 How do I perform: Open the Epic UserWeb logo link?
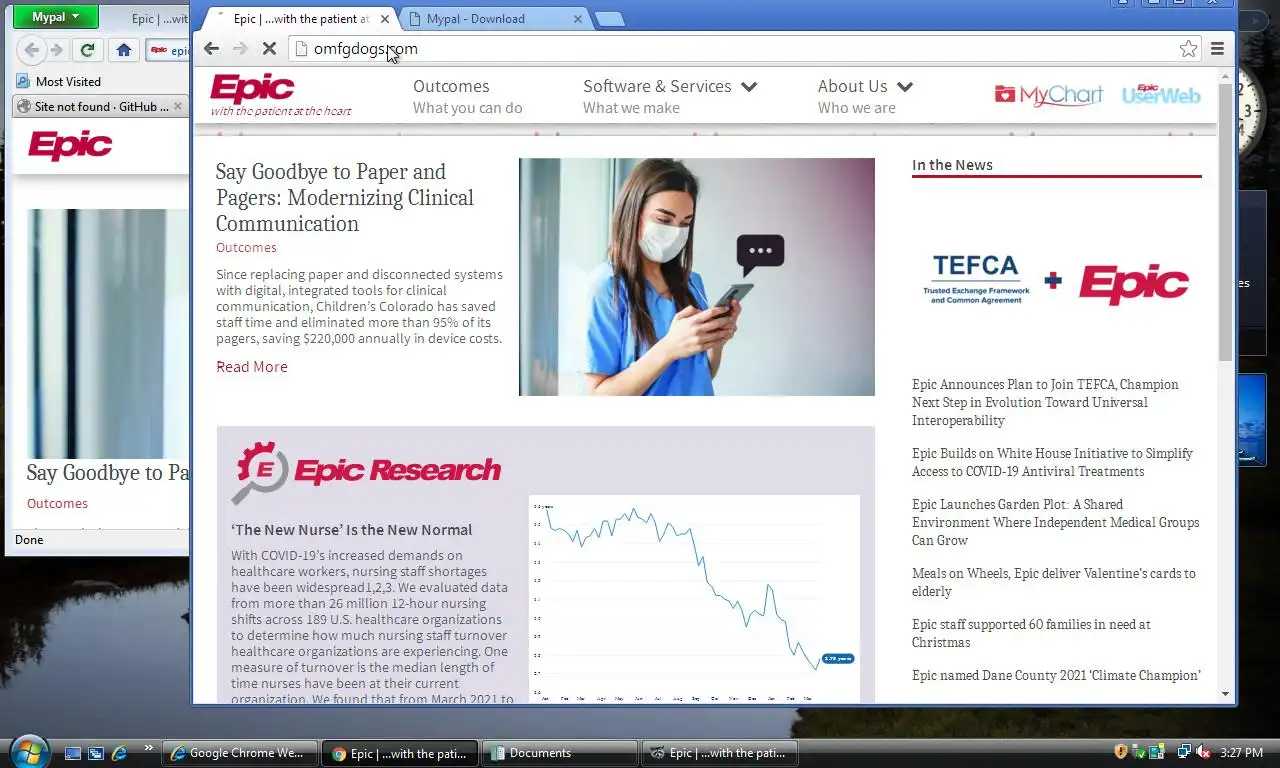tap(1161, 94)
